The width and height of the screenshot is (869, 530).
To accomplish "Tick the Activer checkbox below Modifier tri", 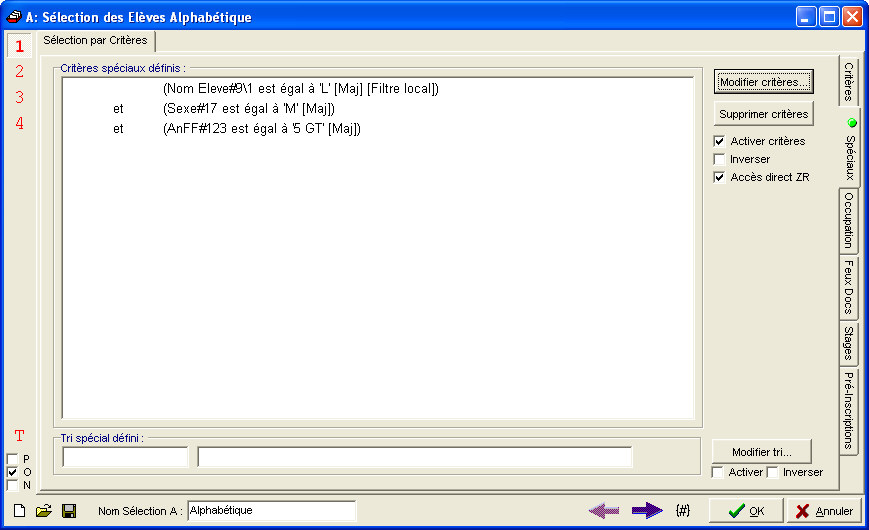I will [717, 472].
